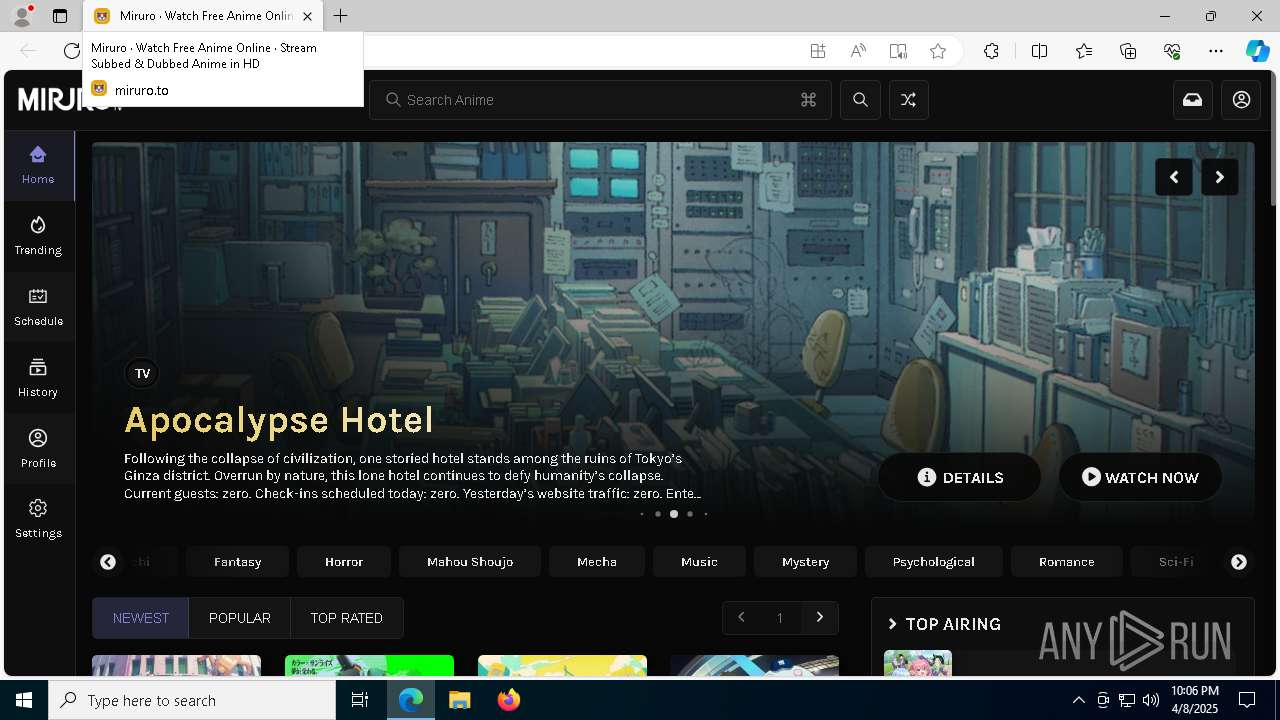Screen dimensions: 1280x720
Task: Open the Schedule sidebar section
Action: coord(38,307)
